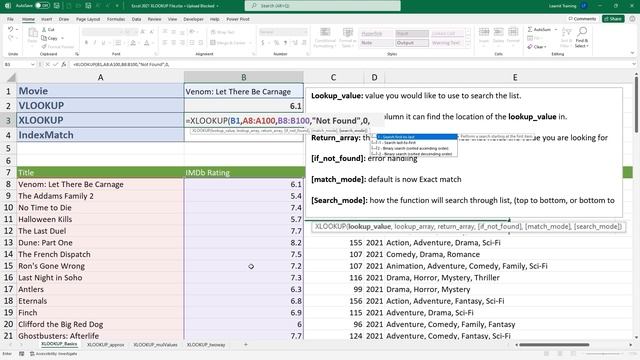Click the Save icon in title bar
The image size is (640, 360).
point(57,6)
